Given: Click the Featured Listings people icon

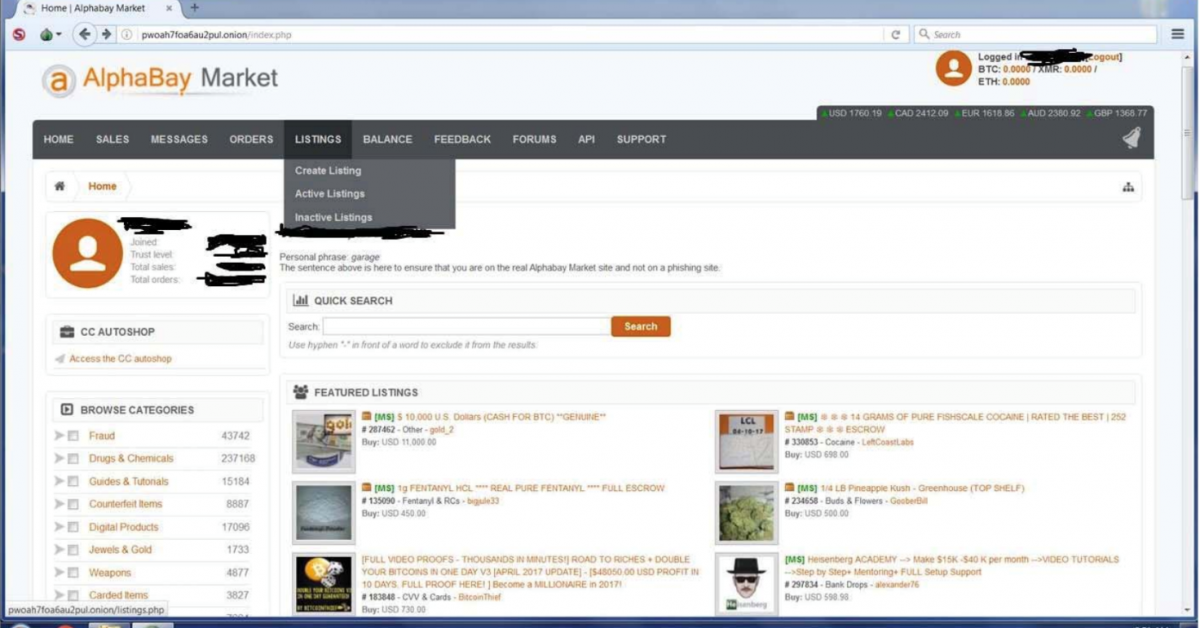Looking at the screenshot, I should point(300,392).
